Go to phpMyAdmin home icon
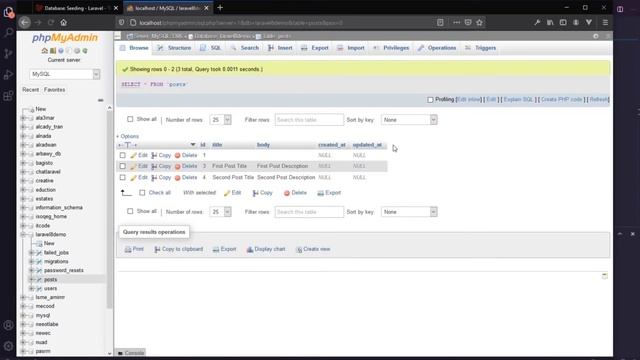 coord(44,51)
